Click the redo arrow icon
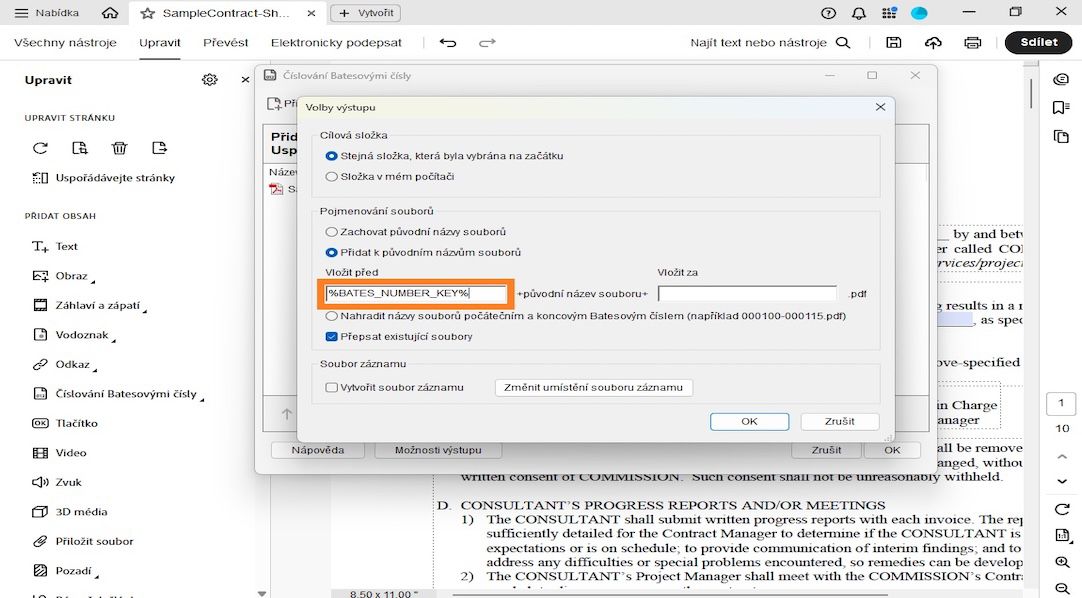 click(487, 43)
